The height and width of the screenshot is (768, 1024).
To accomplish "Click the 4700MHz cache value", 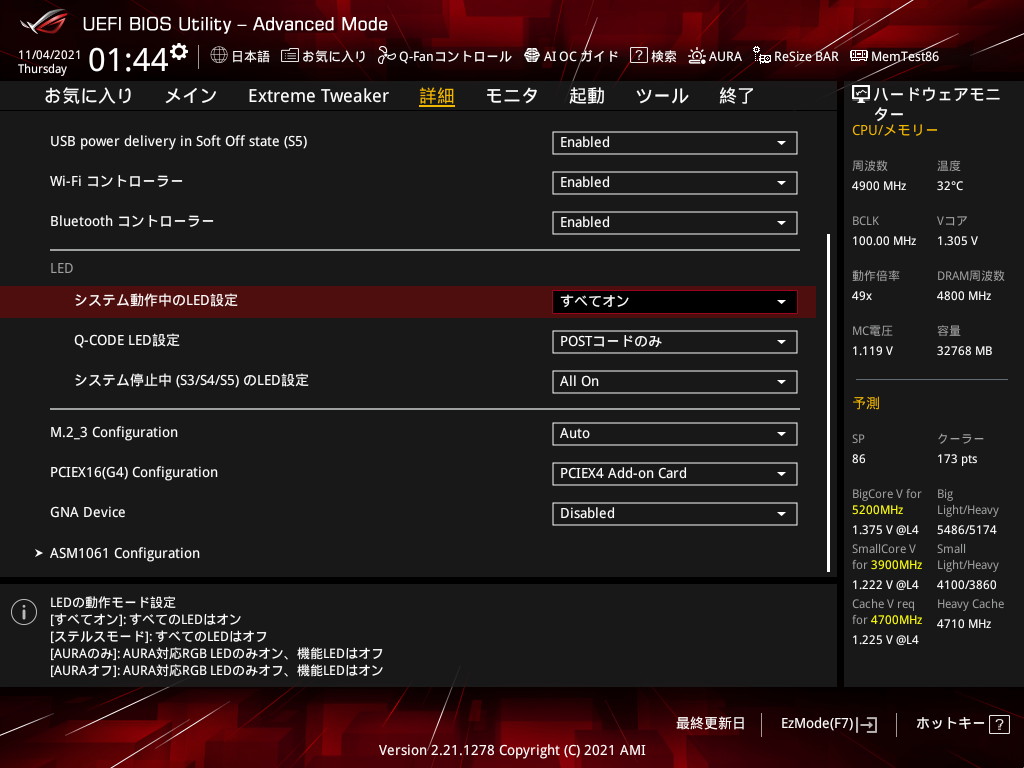I will 896,620.
